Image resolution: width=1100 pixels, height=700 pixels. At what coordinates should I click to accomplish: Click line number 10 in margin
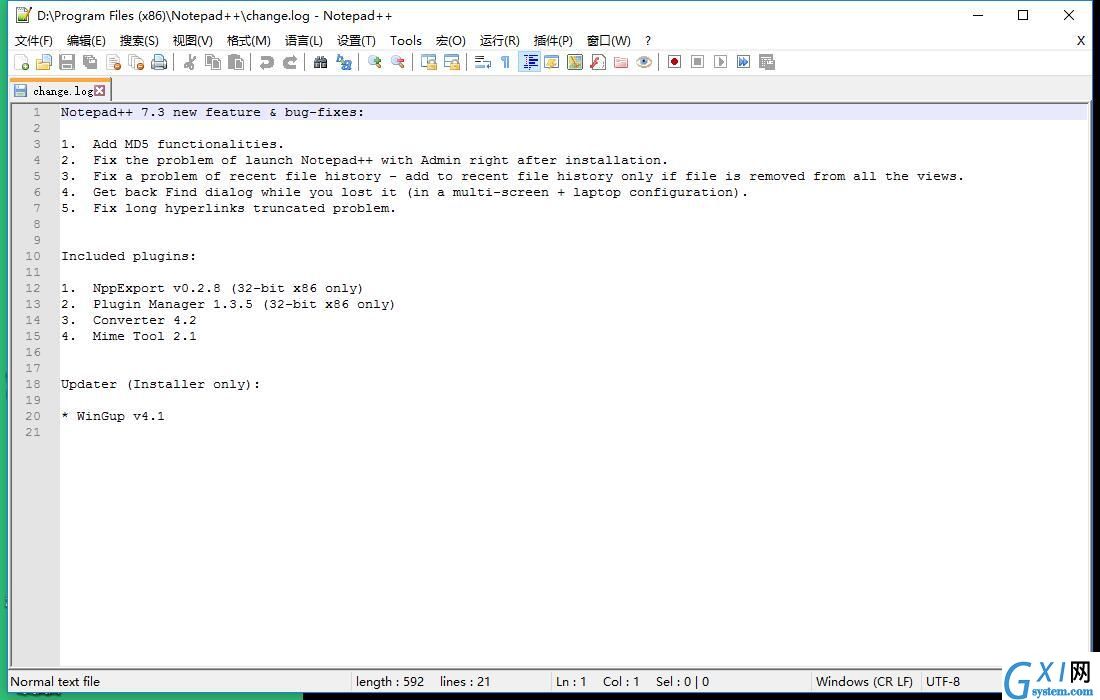33,257
